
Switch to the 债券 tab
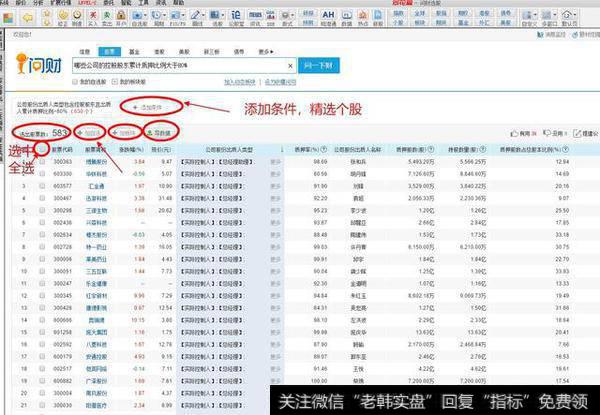pyautogui.click(x=239, y=52)
